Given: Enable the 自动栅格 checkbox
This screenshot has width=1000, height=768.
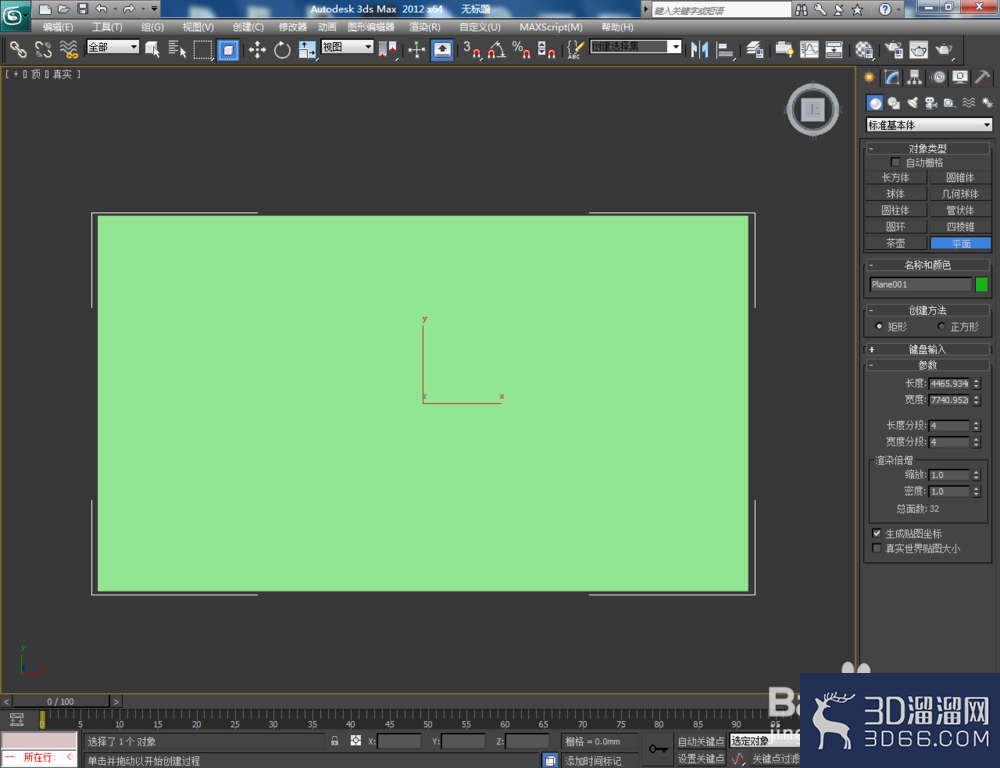Looking at the screenshot, I should point(895,162).
